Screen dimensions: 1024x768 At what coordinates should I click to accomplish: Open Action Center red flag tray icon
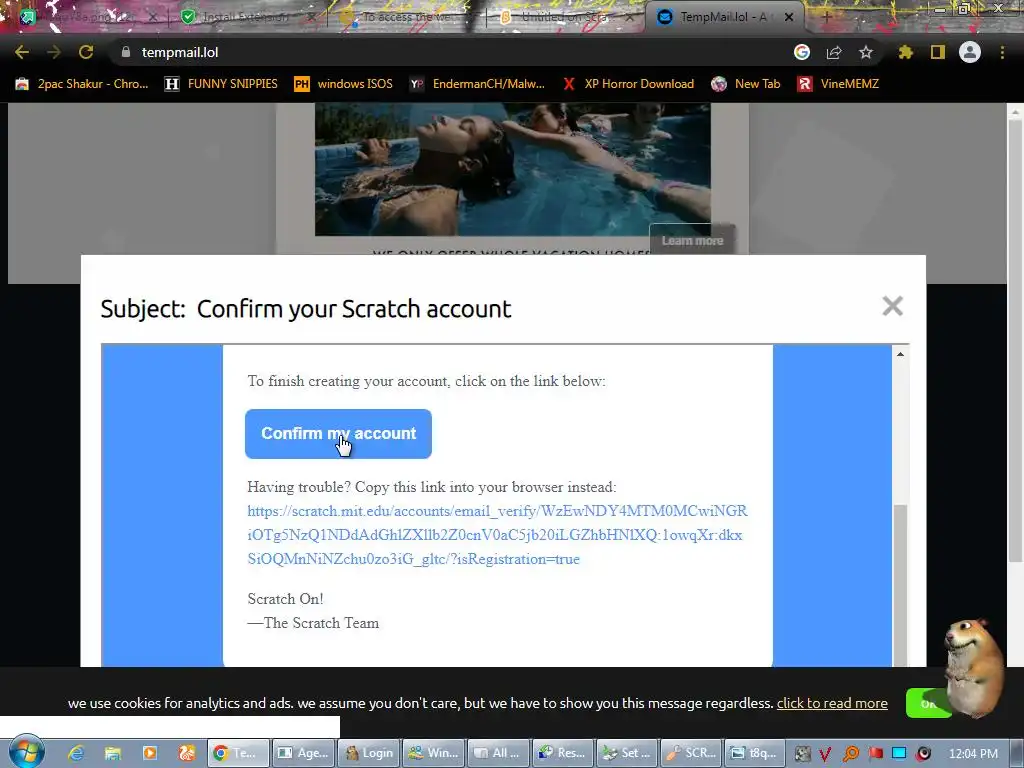pos(875,754)
